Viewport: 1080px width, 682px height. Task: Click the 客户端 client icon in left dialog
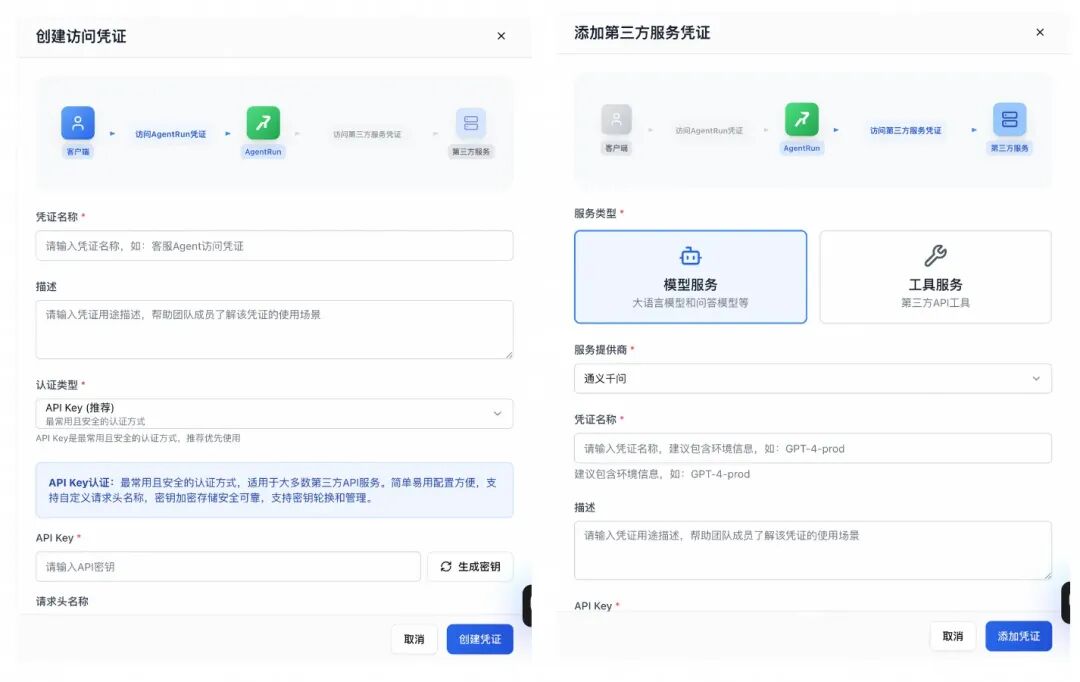78,122
